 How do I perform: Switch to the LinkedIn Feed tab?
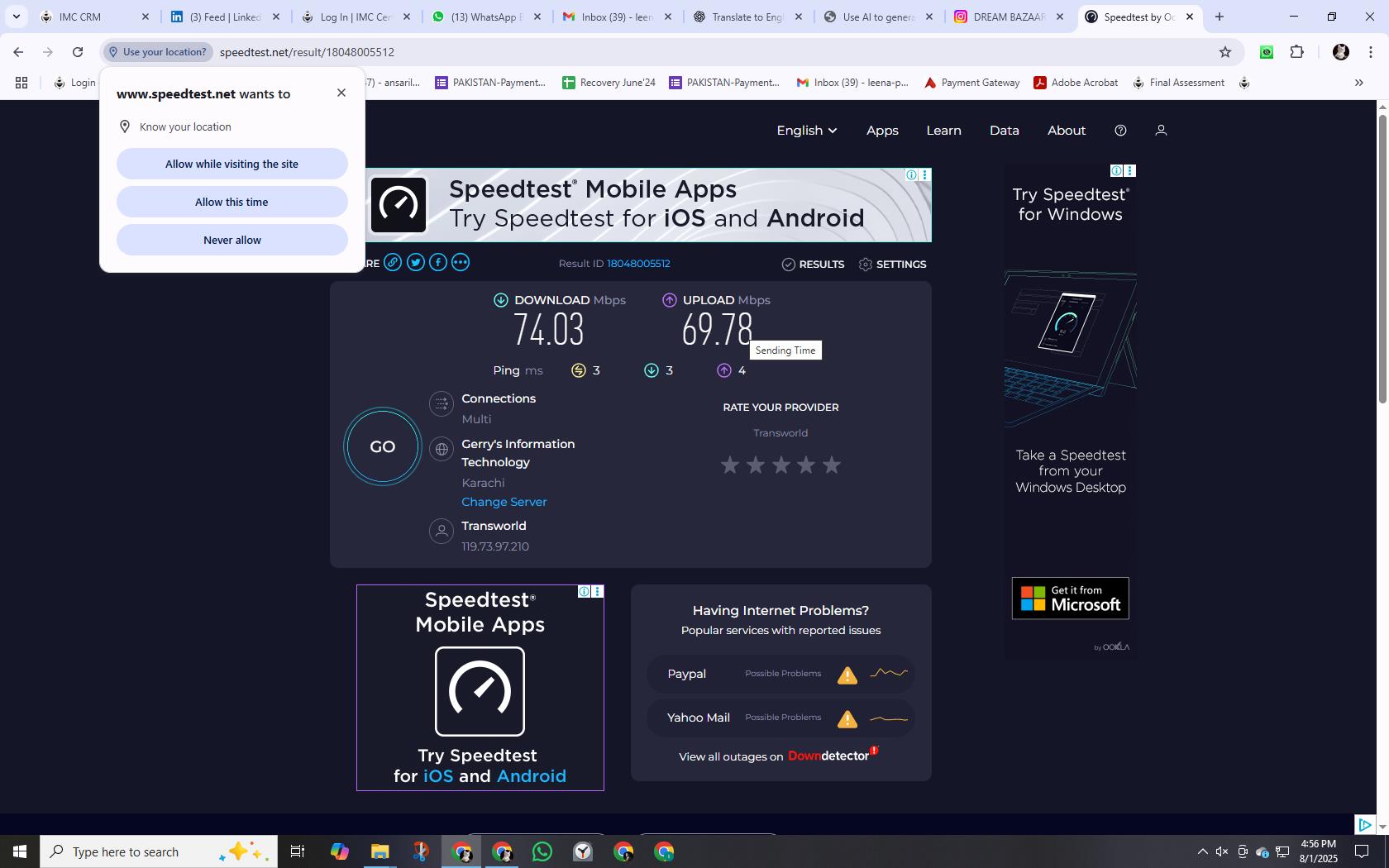pos(223,17)
